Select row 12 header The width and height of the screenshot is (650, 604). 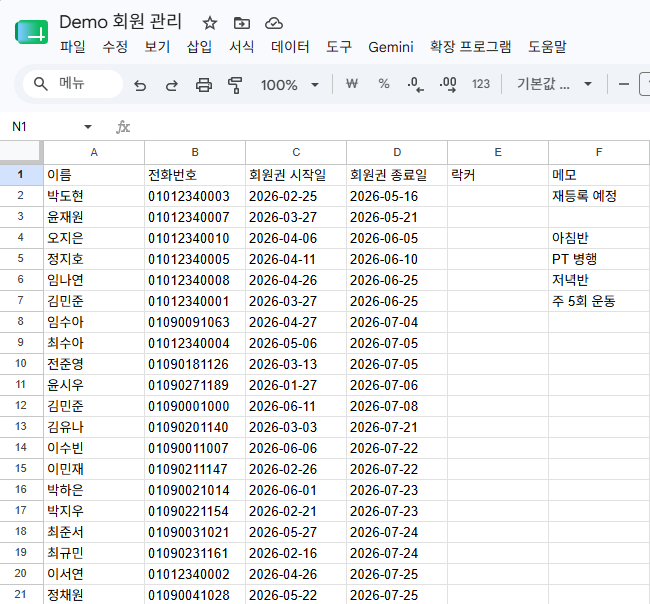point(21,405)
